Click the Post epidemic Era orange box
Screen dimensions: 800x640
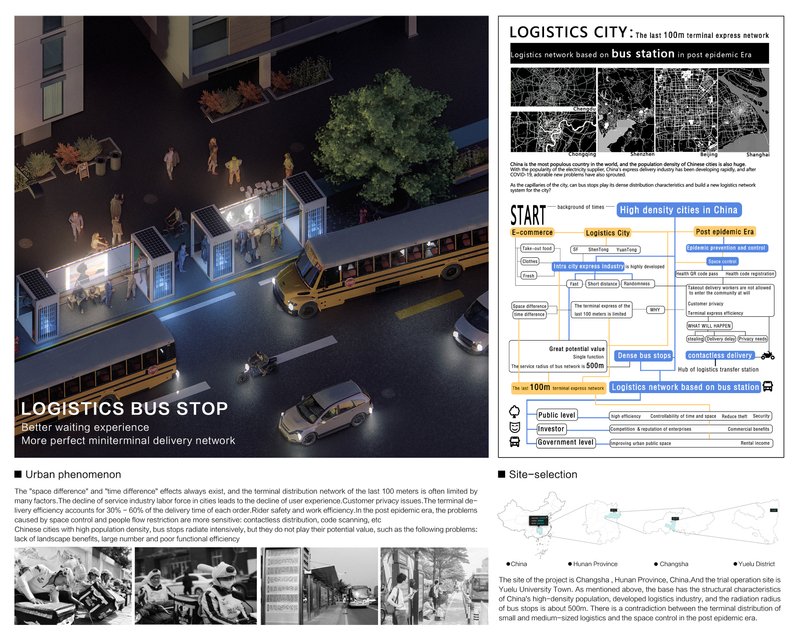(726, 232)
